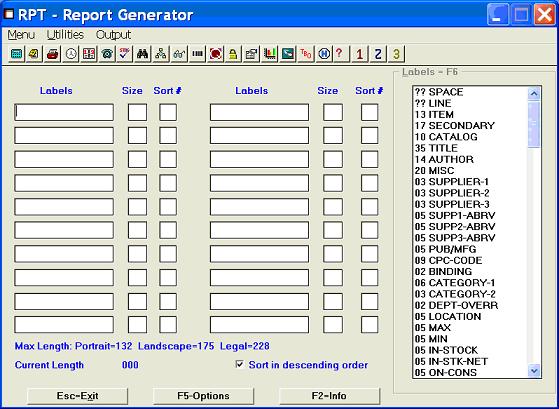
Task: Open the binoculars search icon
Action: pos(143,54)
